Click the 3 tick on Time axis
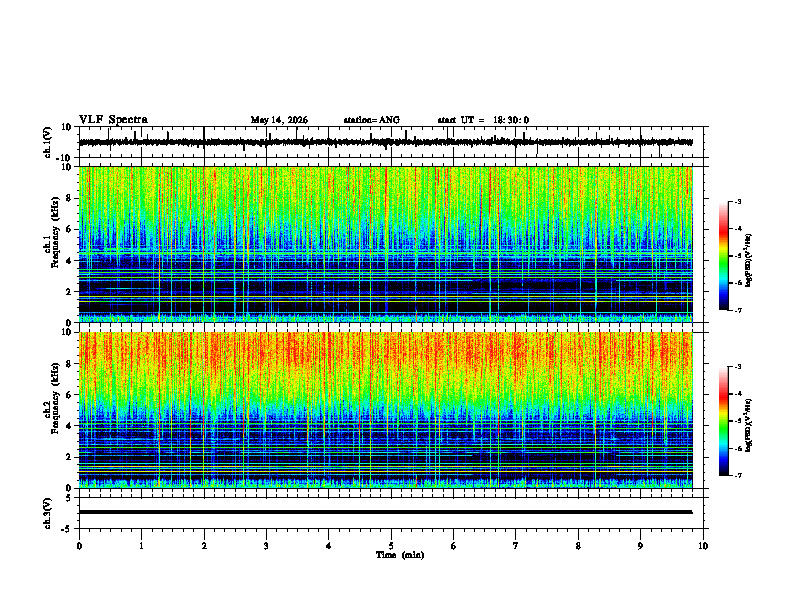The height and width of the screenshot is (612, 792). coord(266,546)
